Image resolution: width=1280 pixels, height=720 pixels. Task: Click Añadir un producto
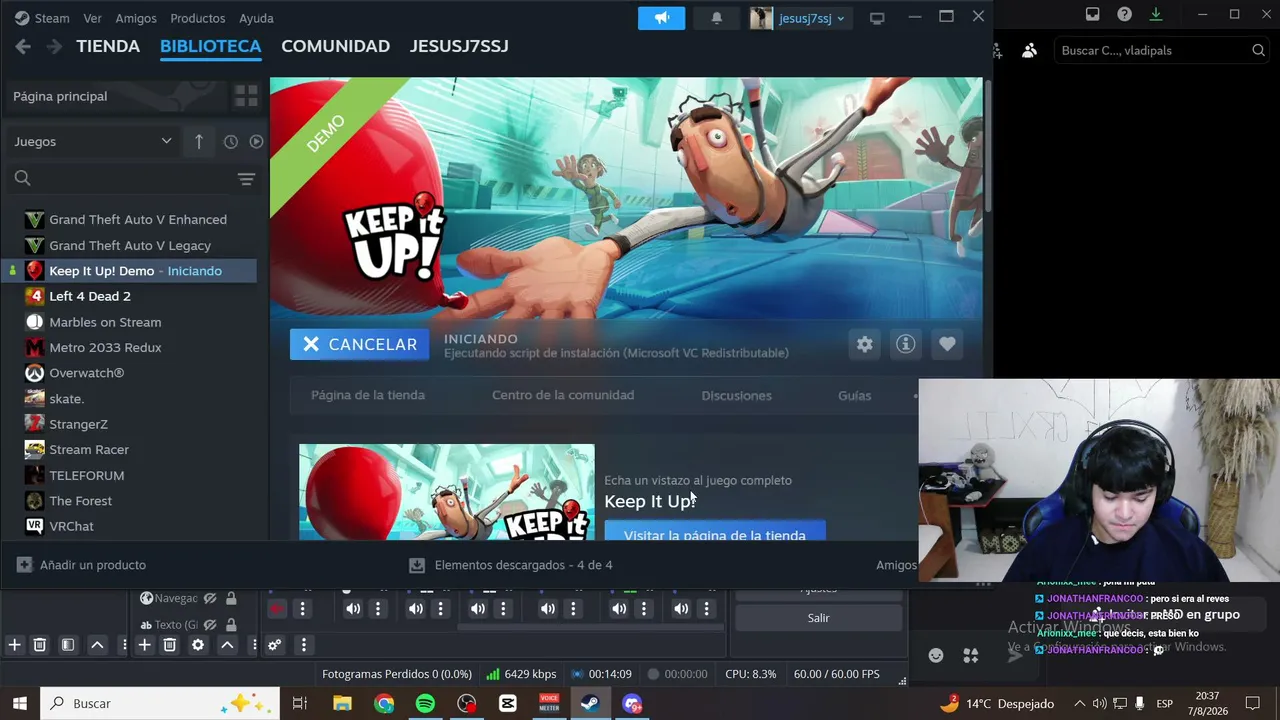81,565
